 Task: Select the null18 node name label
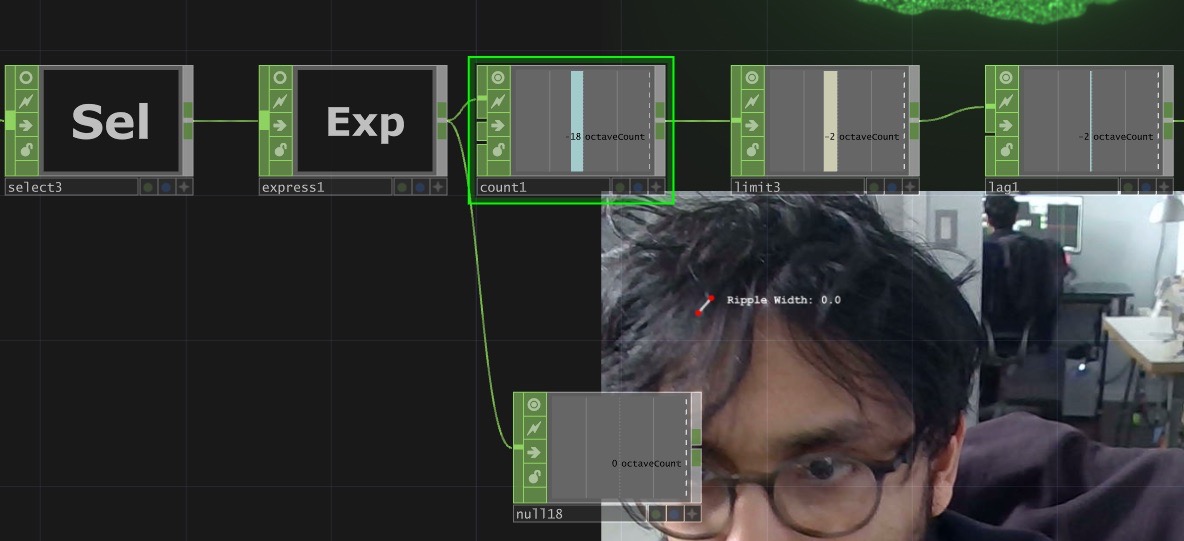tap(579, 515)
